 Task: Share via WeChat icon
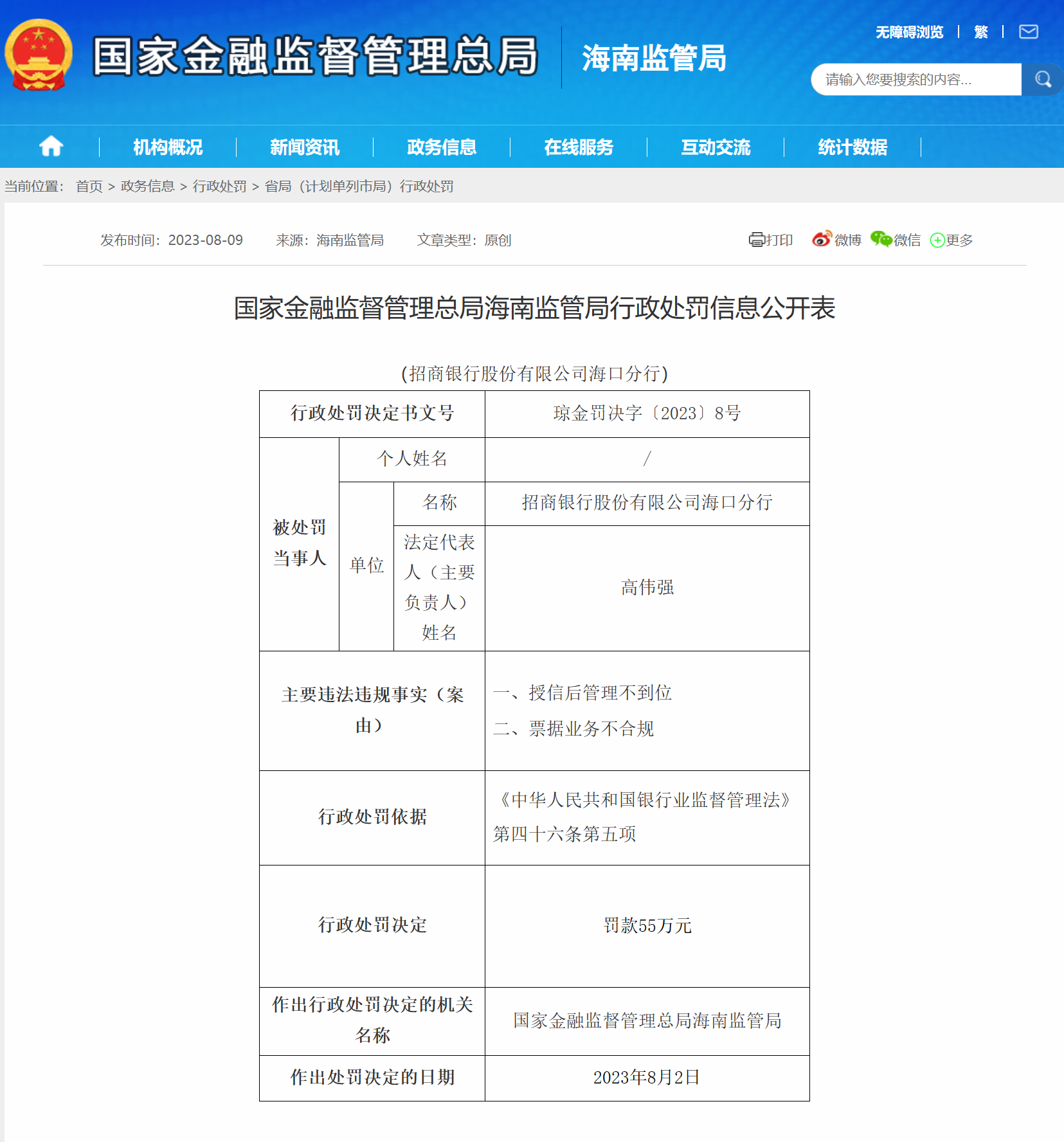(x=881, y=239)
